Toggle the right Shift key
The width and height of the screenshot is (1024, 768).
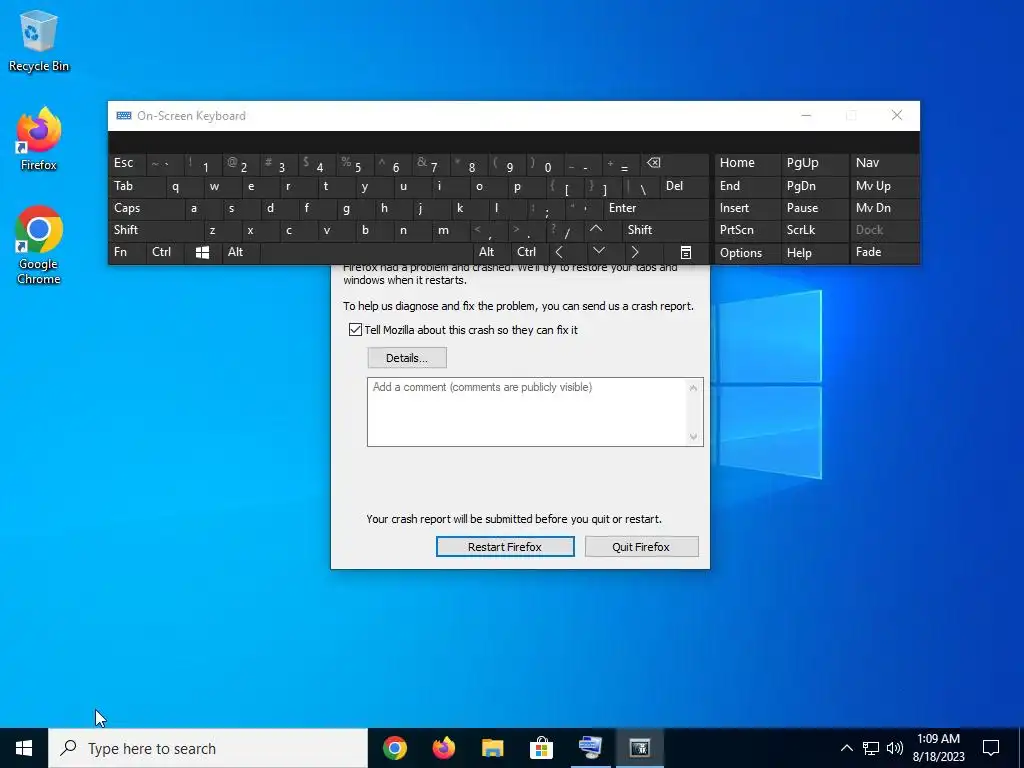tap(665, 230)
